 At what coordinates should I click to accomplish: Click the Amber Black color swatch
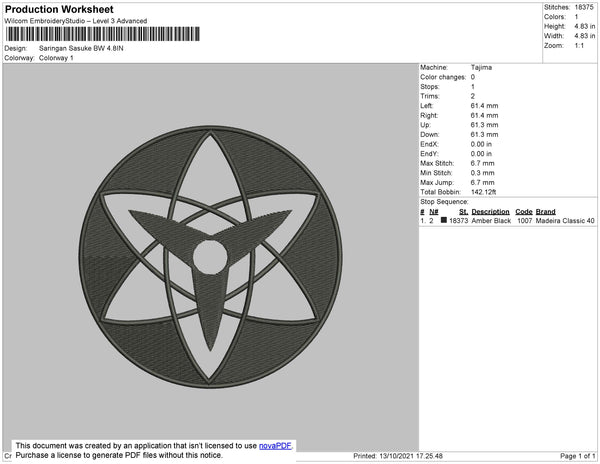[443, 220]
